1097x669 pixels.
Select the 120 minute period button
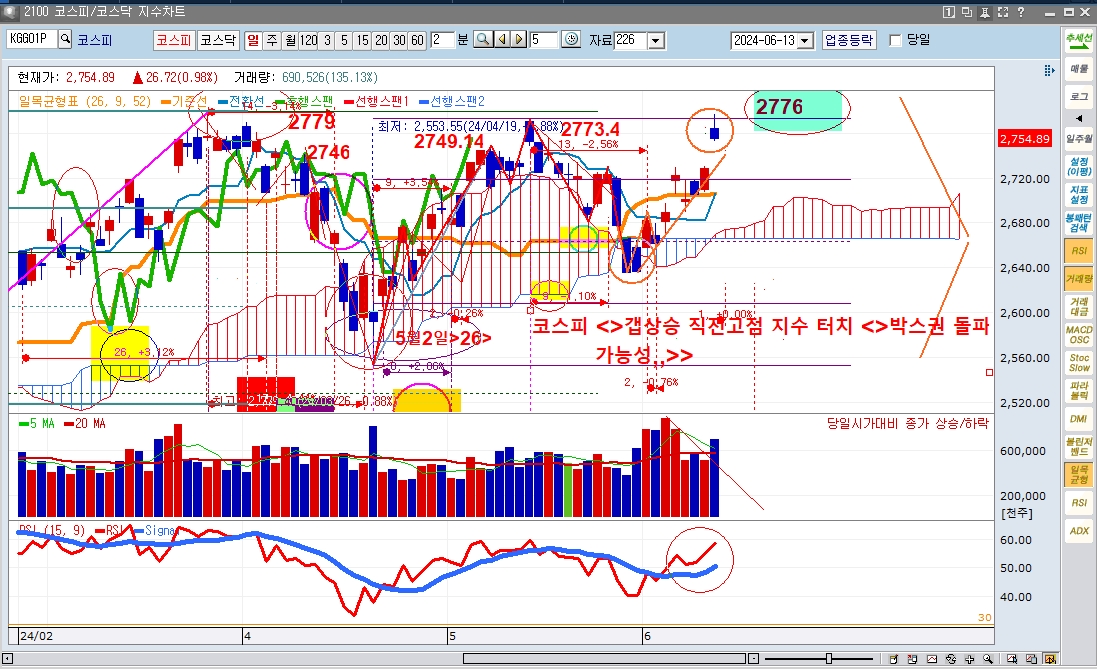point(309,40)
